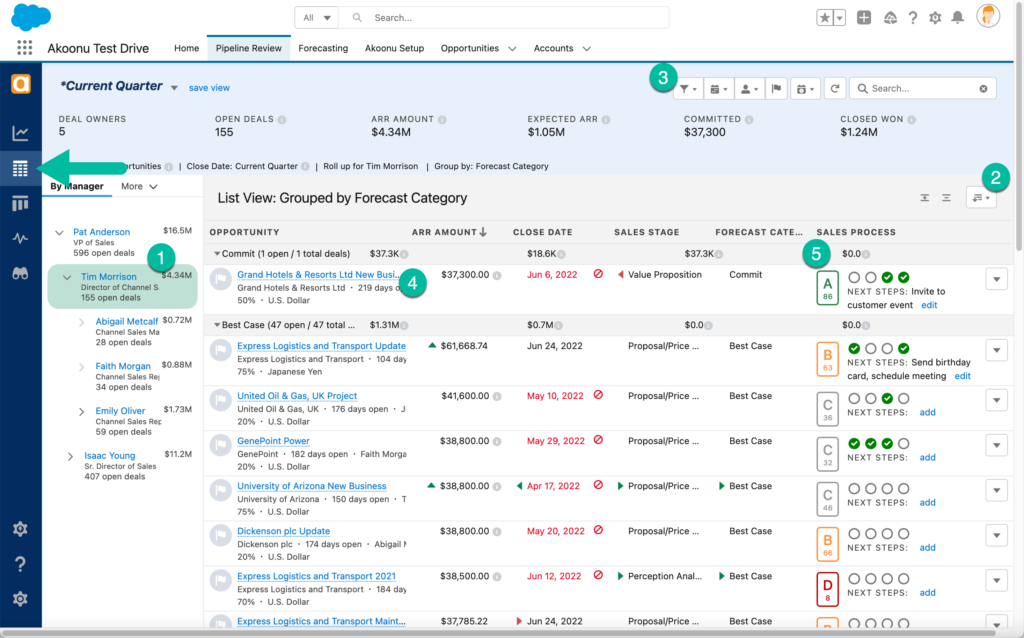This screenshot has width=1024, height=638.
Task: Expand Abigail Metcalf in manager tree
Action: (82, 322)
